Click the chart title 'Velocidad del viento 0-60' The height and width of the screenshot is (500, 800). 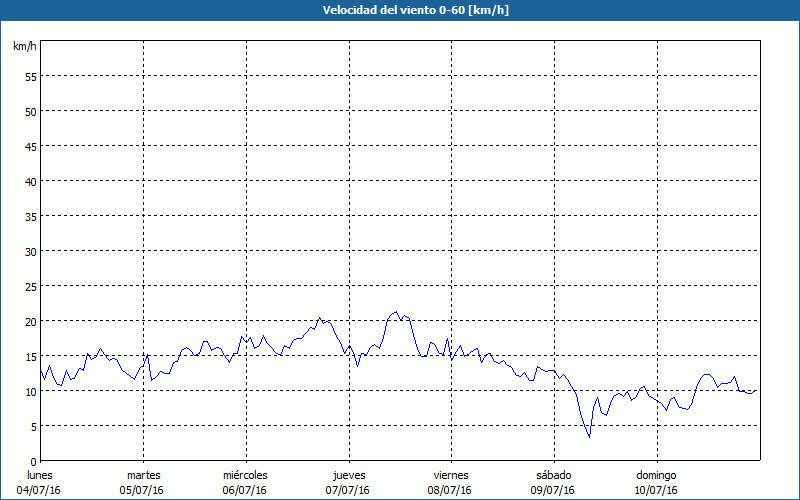coord(400,10)
